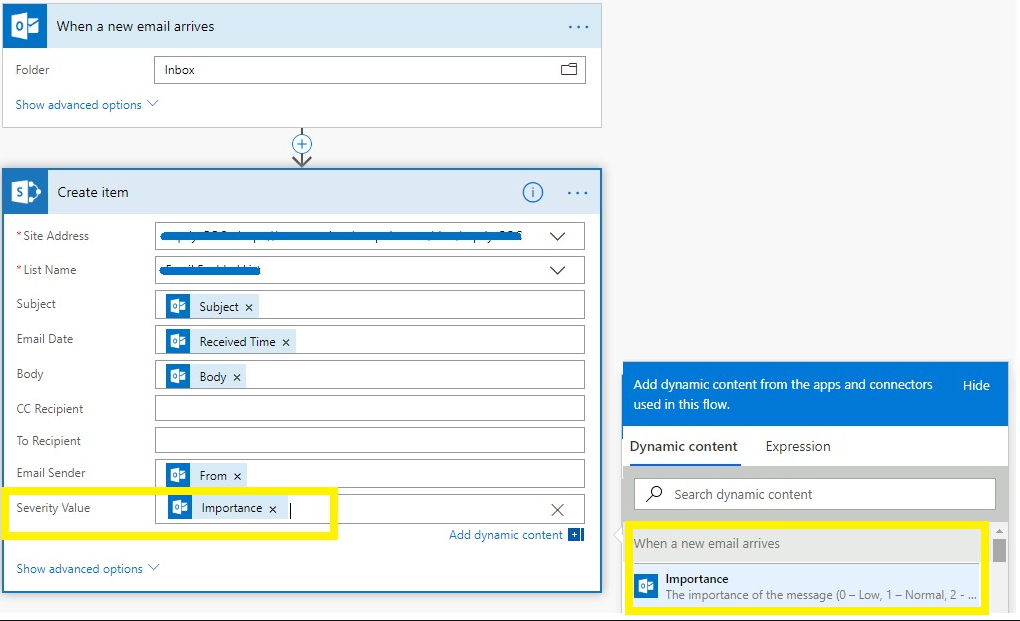Remove the Importance token from Severity Value
The height and width of the screenshot is (621, 1020).
click(272, 509)
